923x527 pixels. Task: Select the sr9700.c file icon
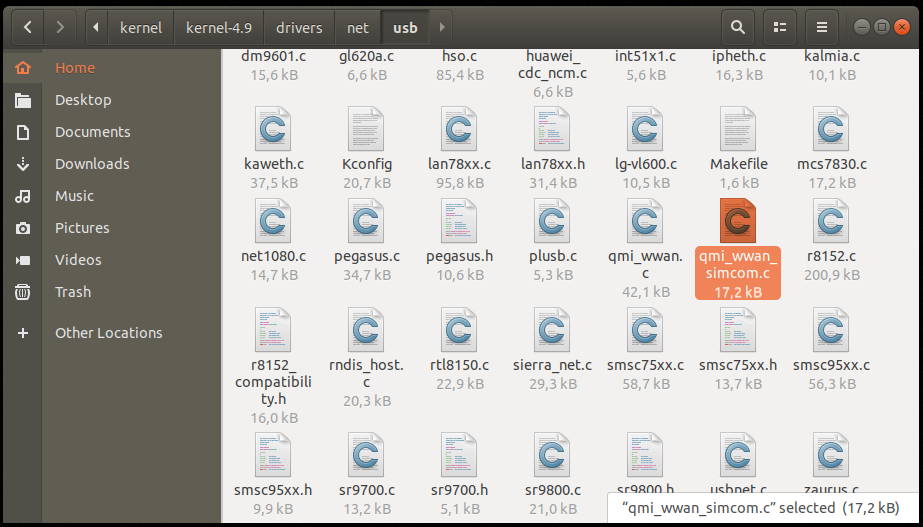(366, 455)
